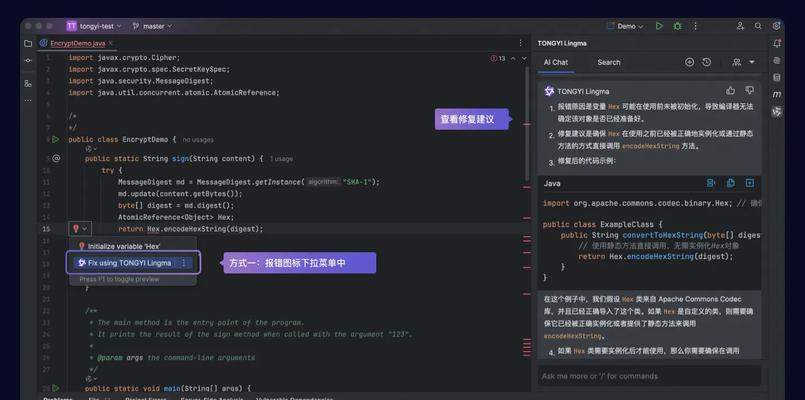Viewport: 805px width, 400px height.
Task: Open the Structure tool window icon
Action: [28, 83]
